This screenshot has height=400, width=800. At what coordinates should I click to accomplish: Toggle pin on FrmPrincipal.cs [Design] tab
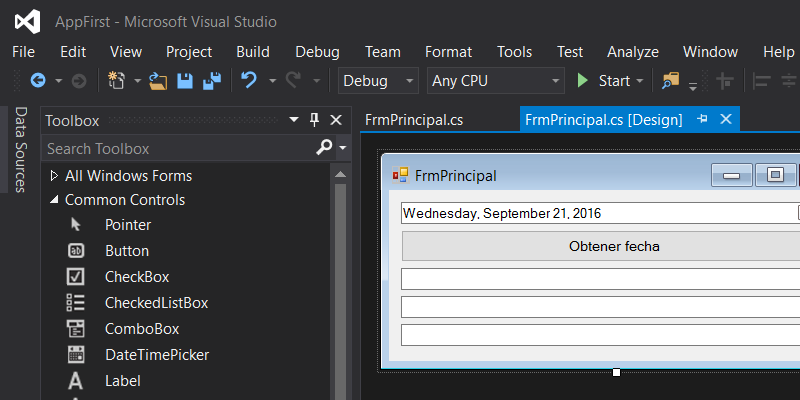(x=703, y=119)
